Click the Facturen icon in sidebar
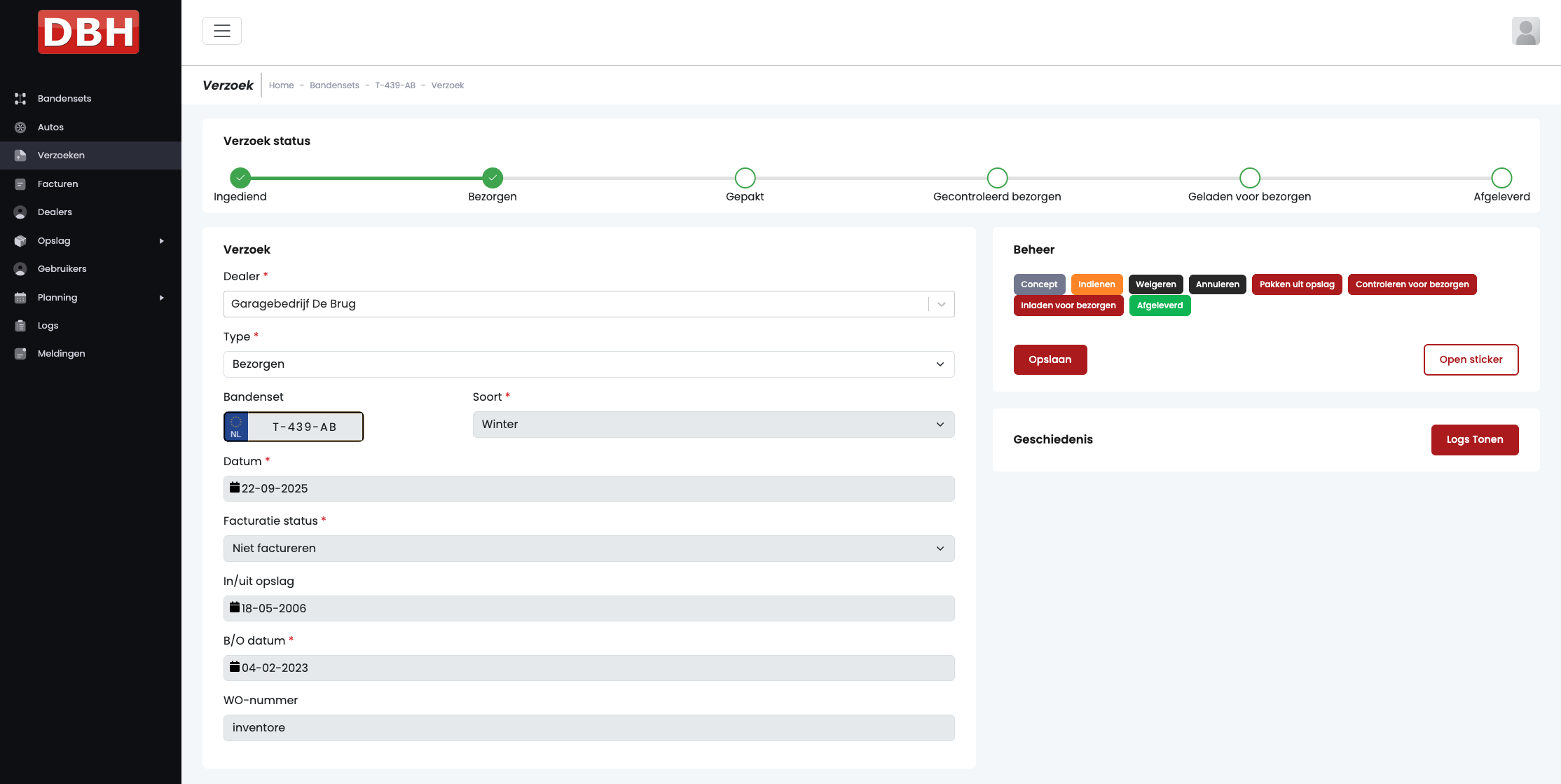 (x=20, y=184)
